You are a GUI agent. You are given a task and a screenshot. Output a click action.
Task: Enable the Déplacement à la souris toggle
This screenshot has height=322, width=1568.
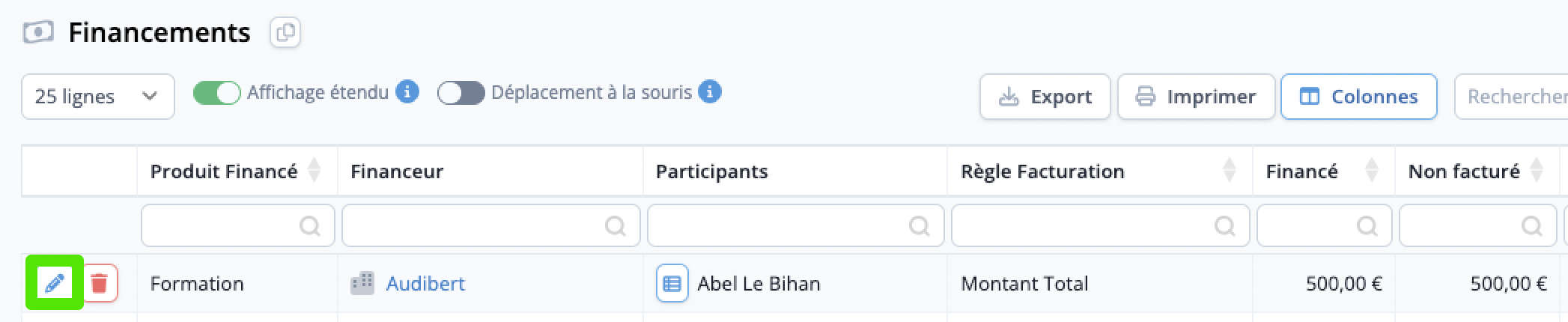(x=461, y=93)
